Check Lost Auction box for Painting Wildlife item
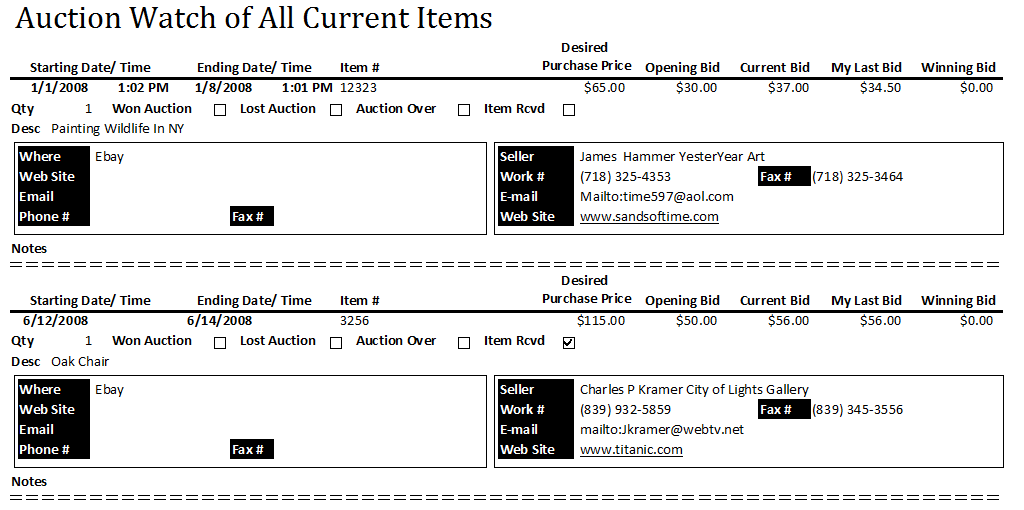Screen dimensions: 1024x510 (x=336, y=110)
